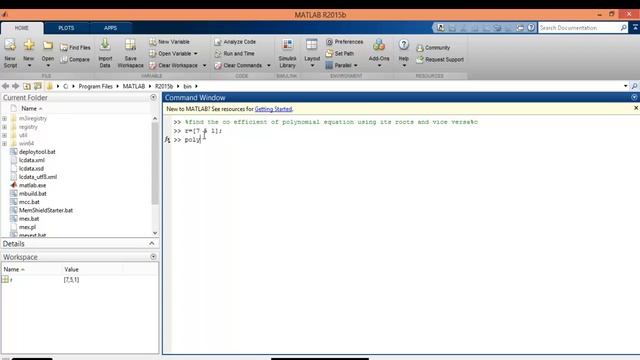Switch to the PLOTS tab
The height and width of the screenshot is (360, 640).
66,28
